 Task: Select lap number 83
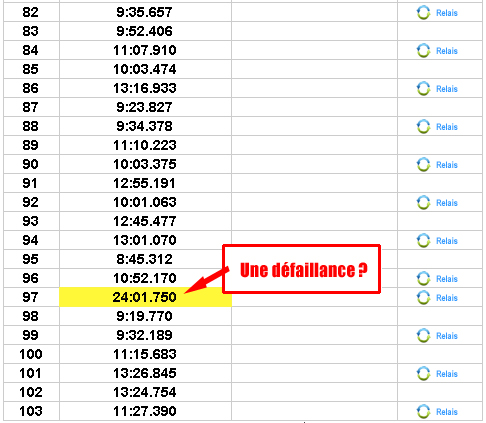(30, 31)
